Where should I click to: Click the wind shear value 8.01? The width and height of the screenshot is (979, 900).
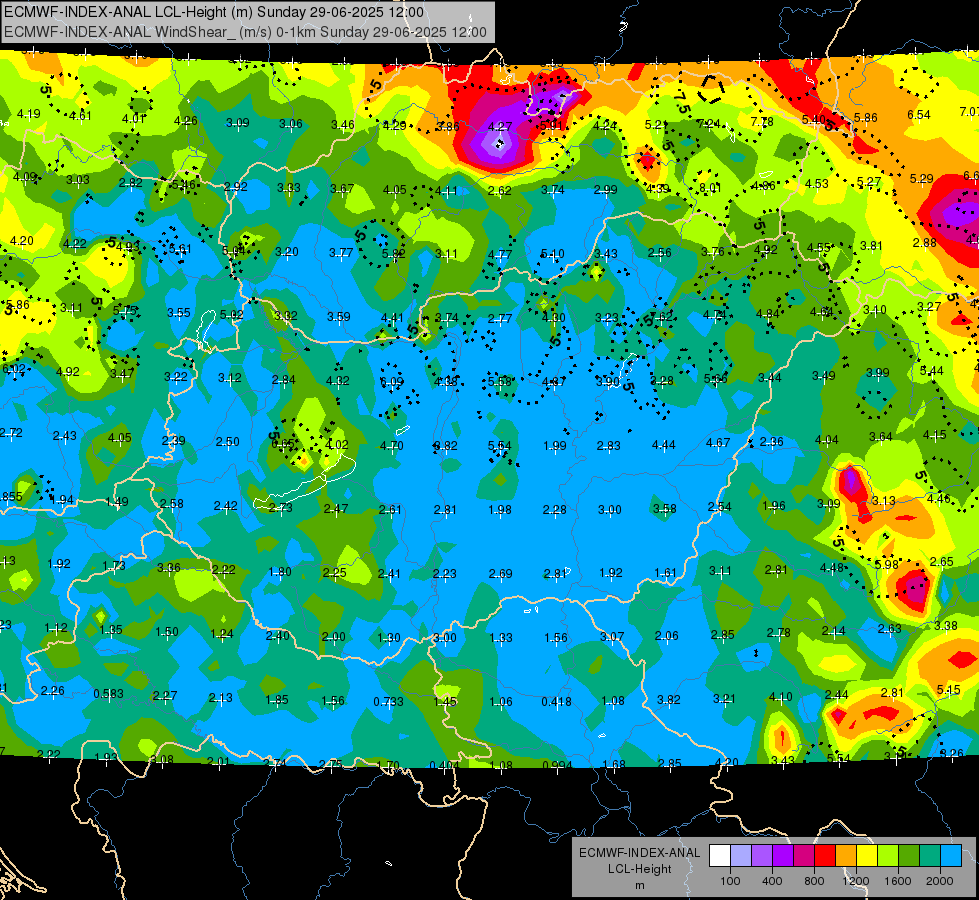click(710, 188)
